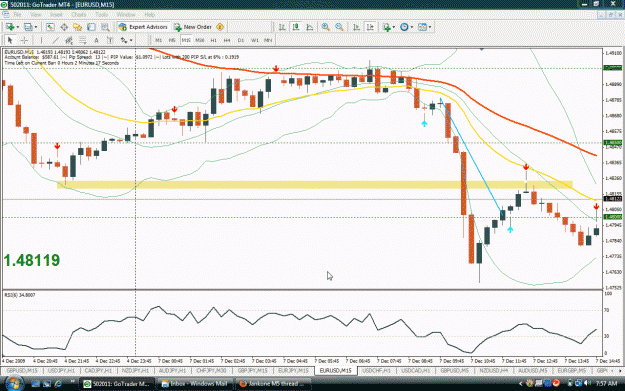Expand the Indicators dropdown arrow
Viewport: 625px width, 391px height.
coord(393,27)
